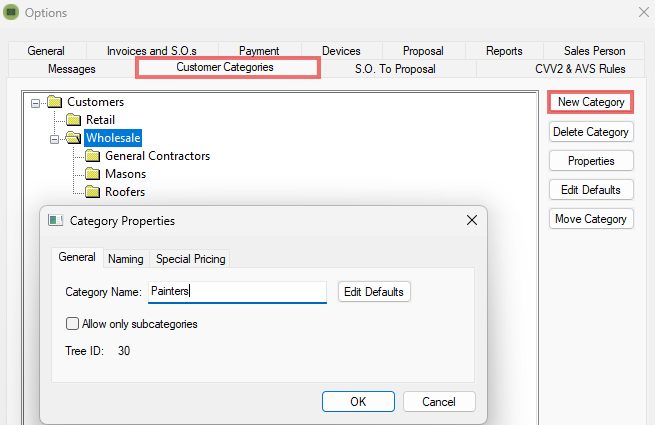Click the Retail folder icon
Screen dimensions: 655x425
point(73,120)
